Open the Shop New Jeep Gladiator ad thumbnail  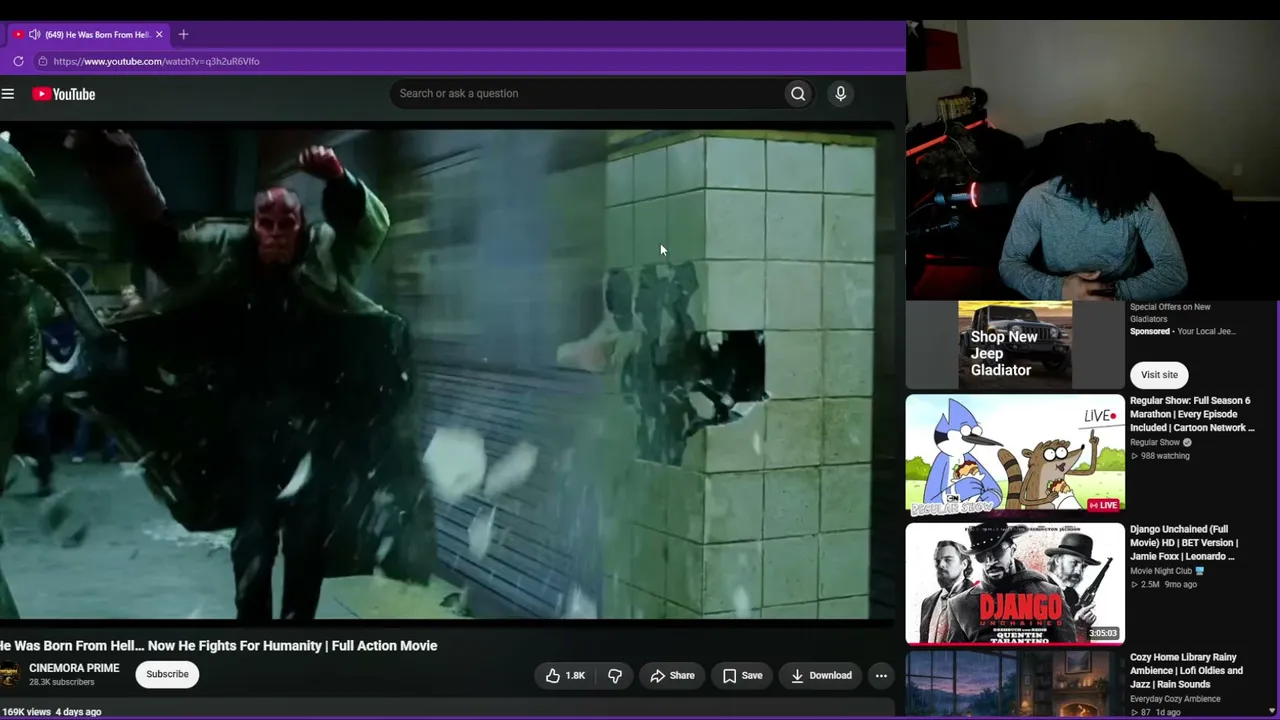tap(1015, 345)
